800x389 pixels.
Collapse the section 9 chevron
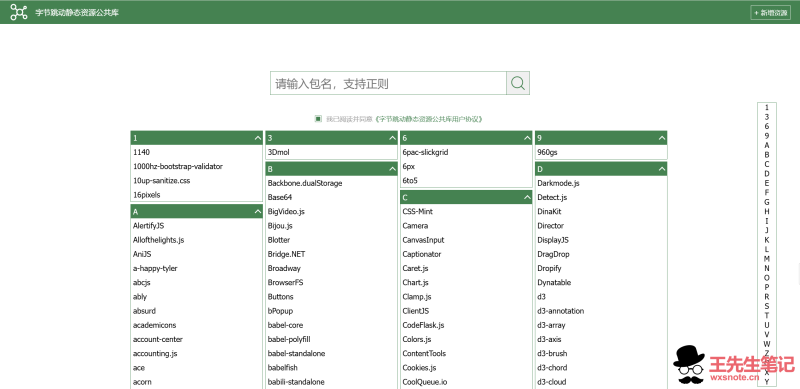pyautogui.click(x=662, y=138)
